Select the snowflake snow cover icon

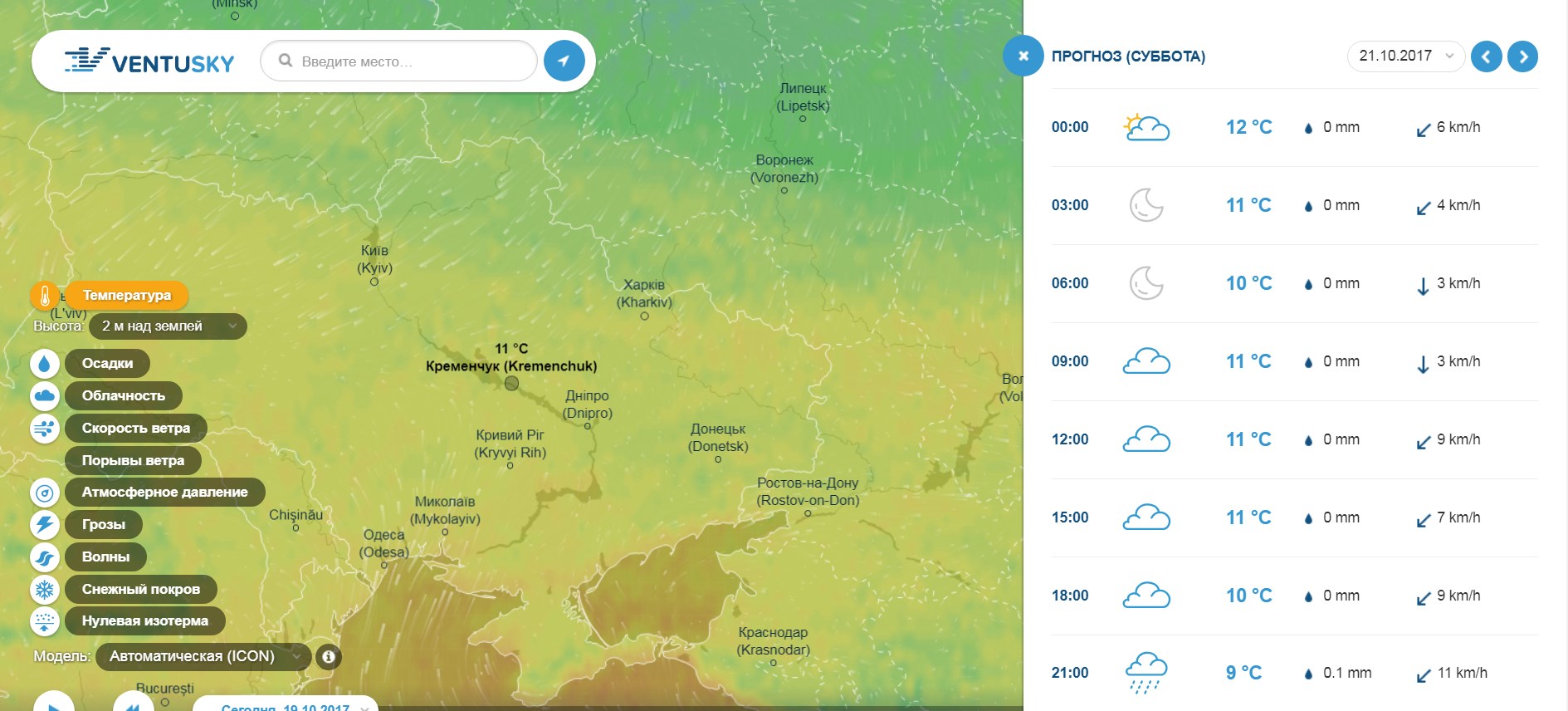pos(45,590)
